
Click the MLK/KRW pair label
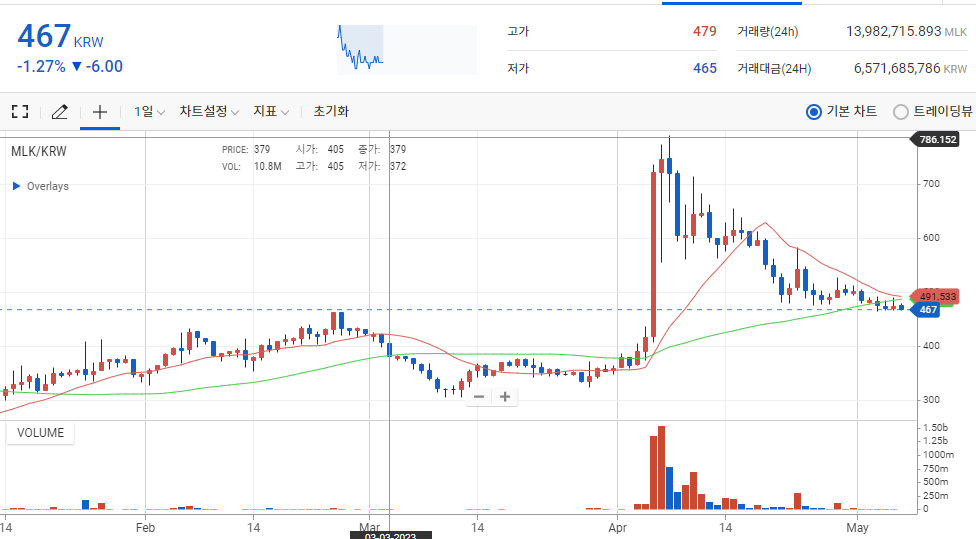[x=39, y=151]
